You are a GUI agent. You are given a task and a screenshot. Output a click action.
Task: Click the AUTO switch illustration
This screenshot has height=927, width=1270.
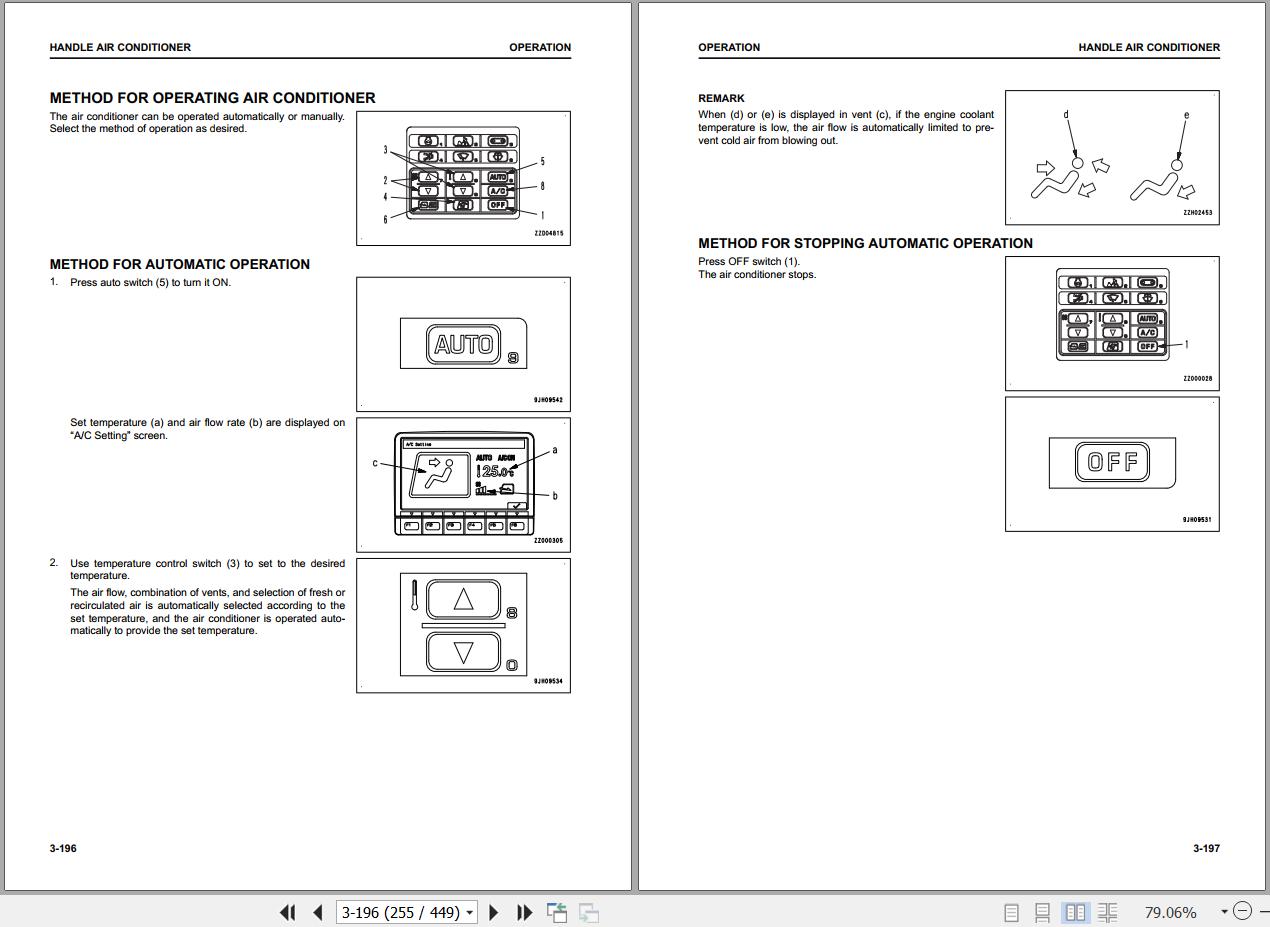pos(463,344)
